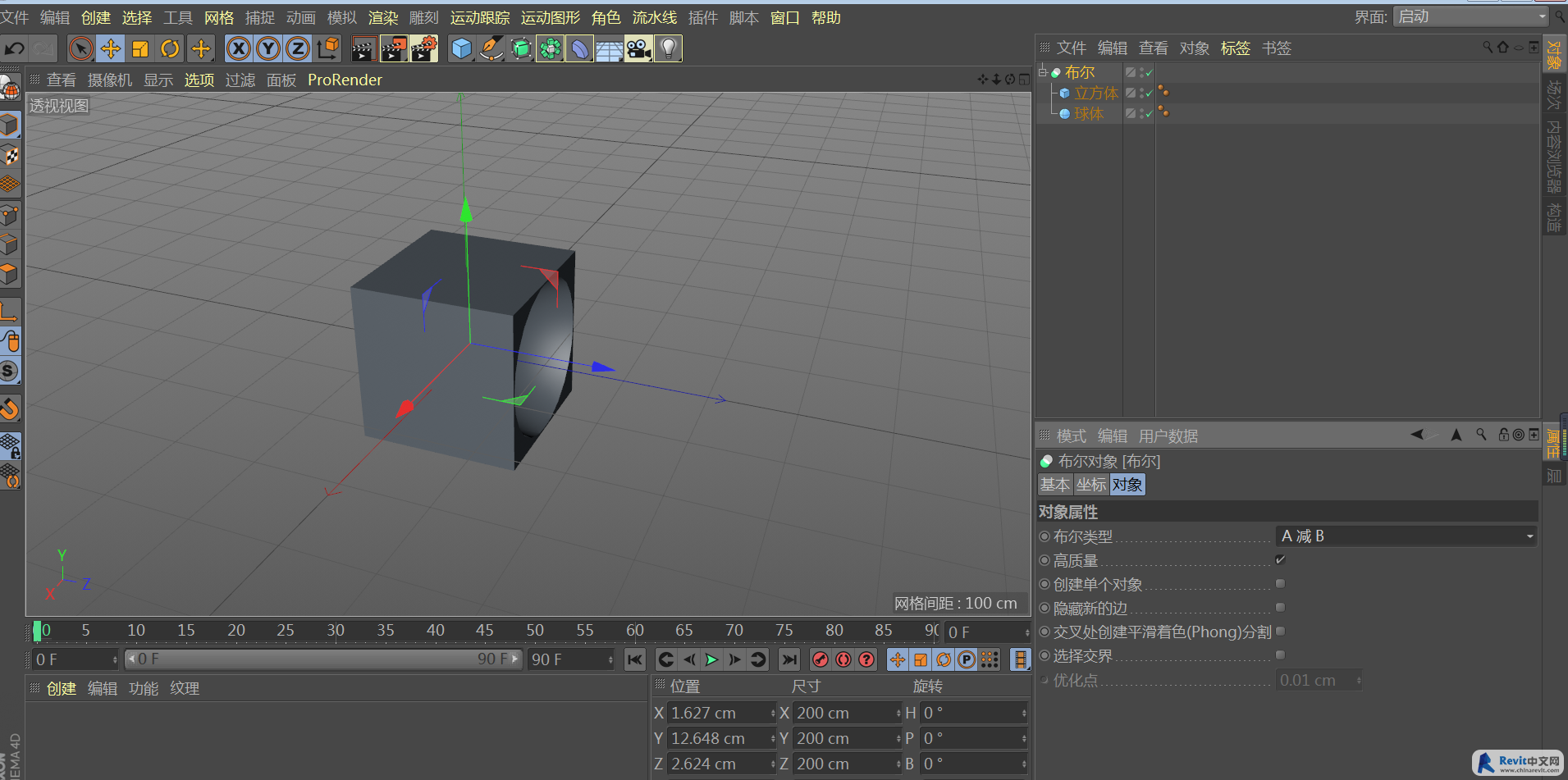Open the 布尔类型 dropdown
The height and width of the screenshot is (780, 1568).
tap(1406, 536)
